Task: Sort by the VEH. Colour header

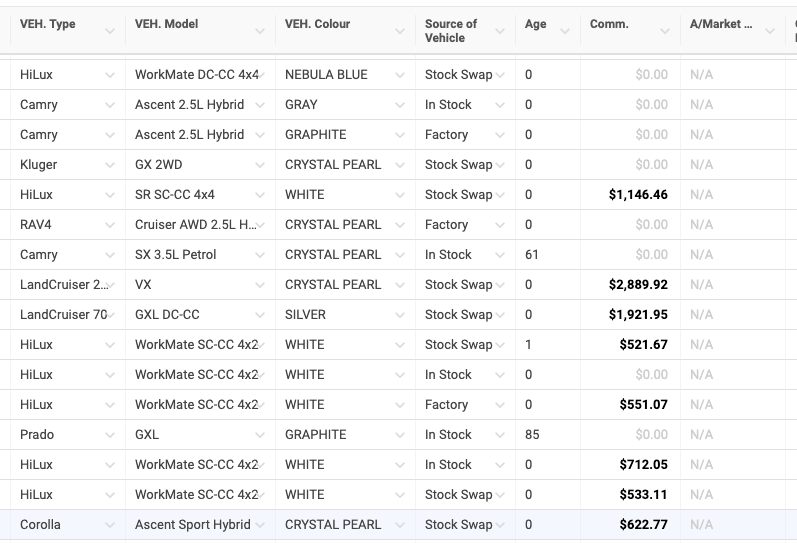Action: pos(317,24)
